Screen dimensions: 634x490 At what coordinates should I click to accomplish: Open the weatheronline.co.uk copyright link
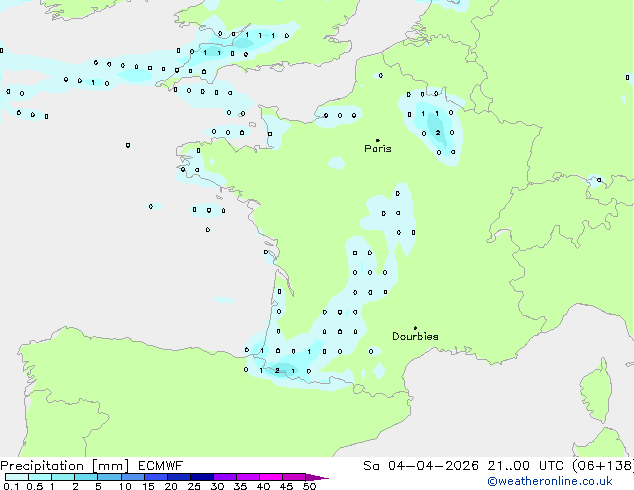[x=550, y=481]
